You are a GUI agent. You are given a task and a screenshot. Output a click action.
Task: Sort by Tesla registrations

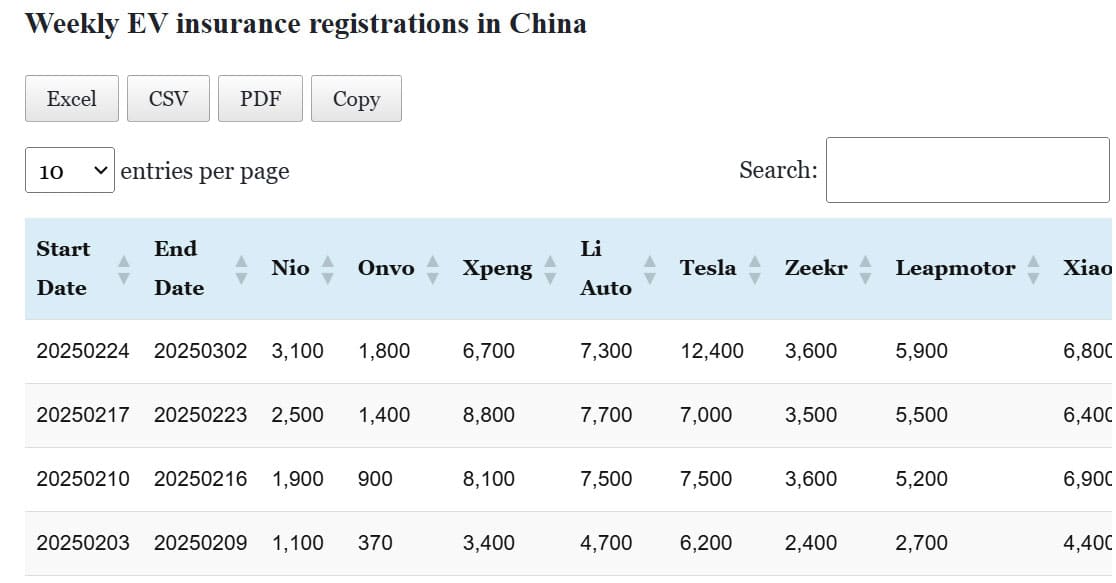755,268
